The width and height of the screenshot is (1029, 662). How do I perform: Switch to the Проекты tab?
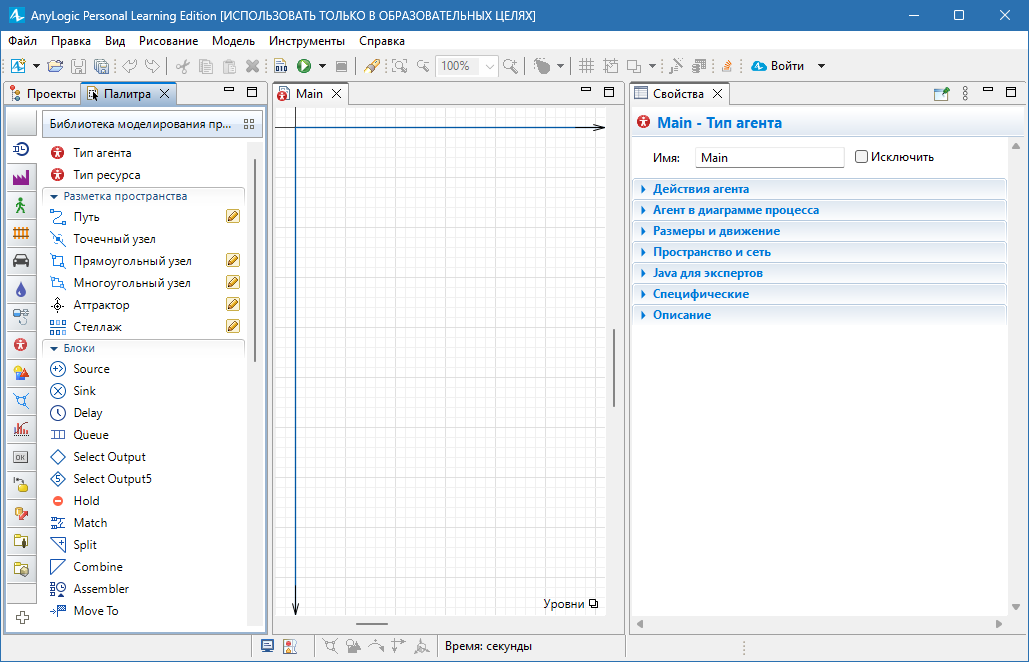[x=43, y=94]
